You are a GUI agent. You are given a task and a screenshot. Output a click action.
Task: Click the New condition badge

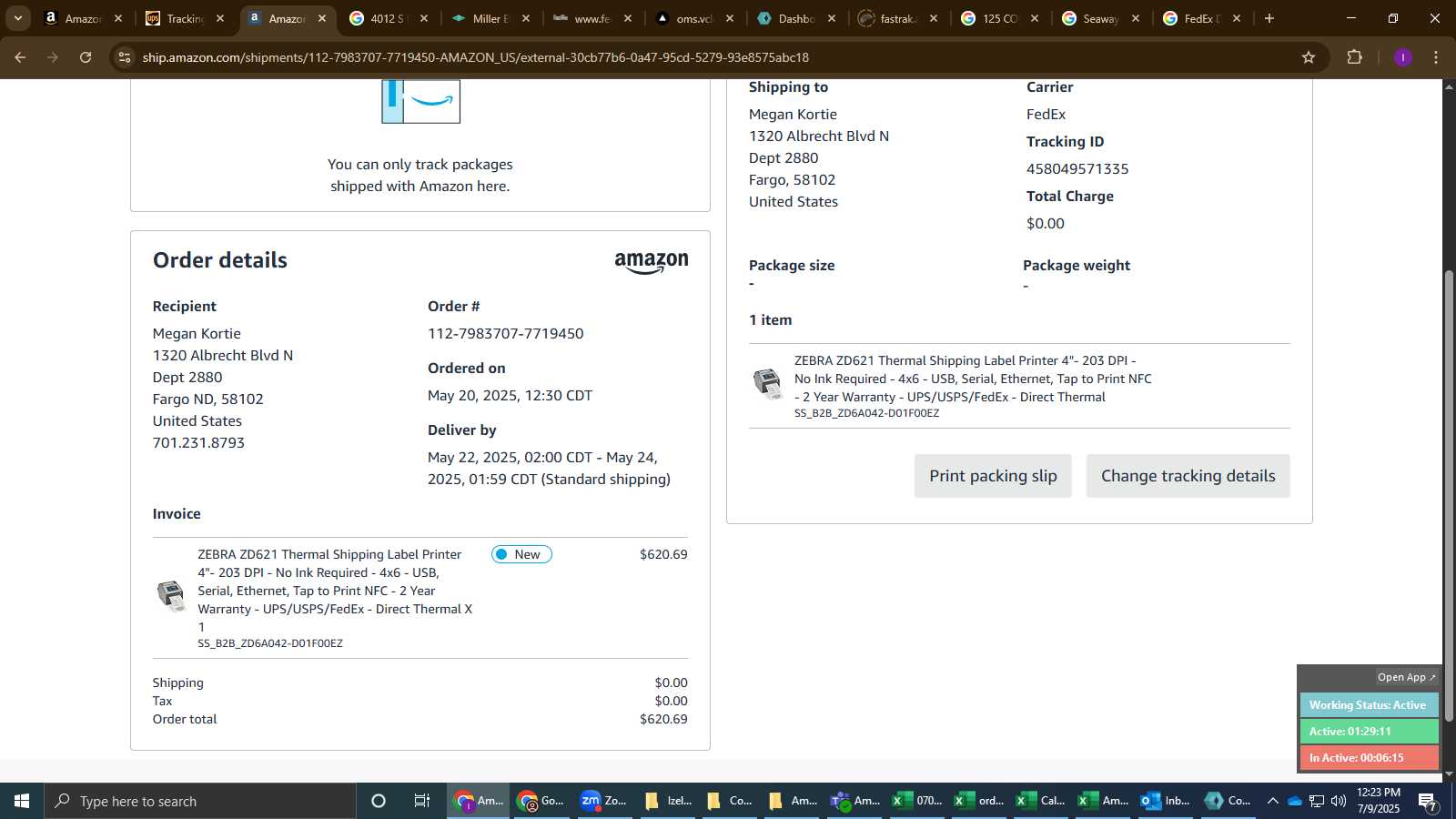[x=521, y=554]
